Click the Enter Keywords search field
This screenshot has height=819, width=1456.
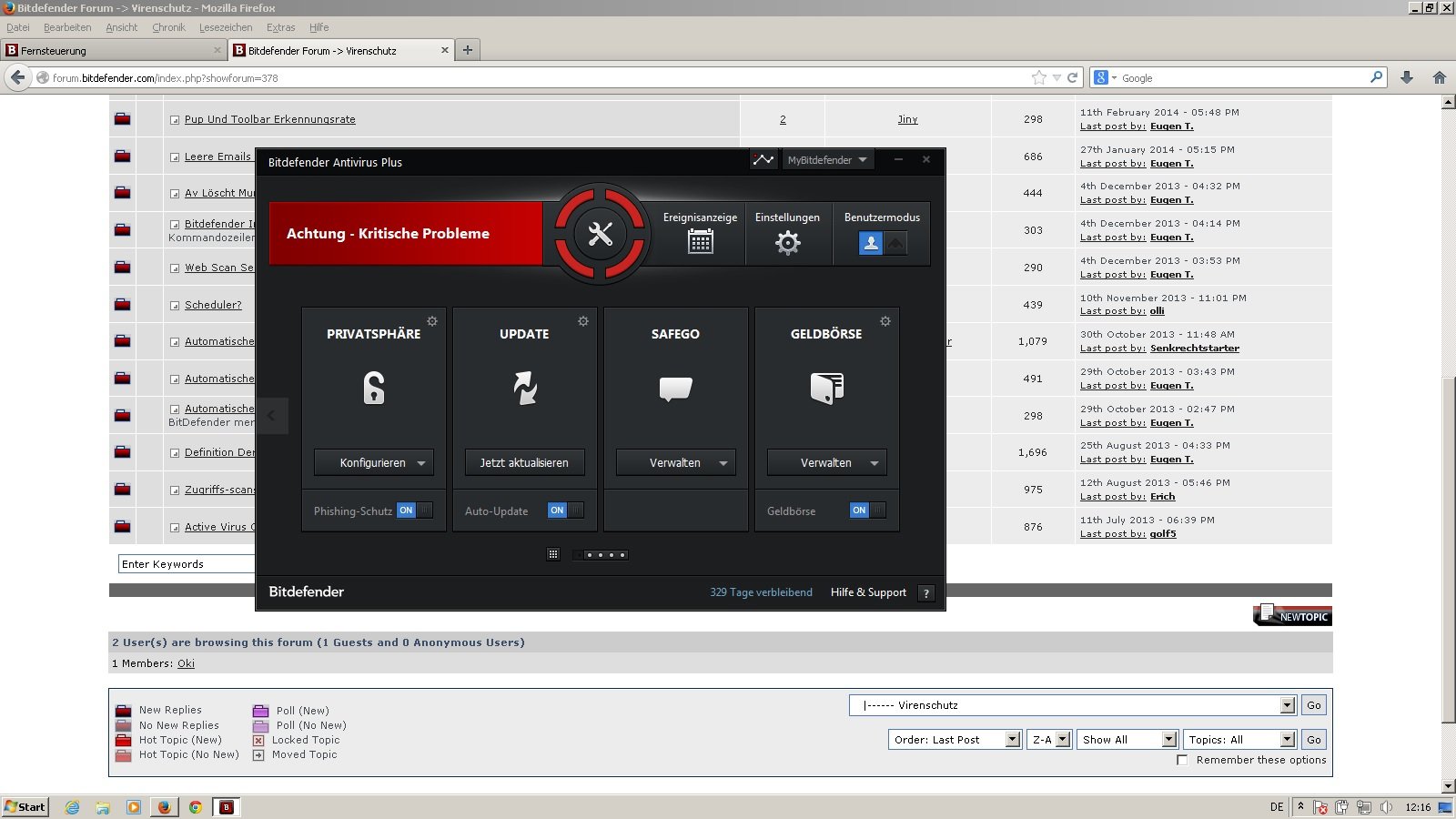click(x=187, y=564)
